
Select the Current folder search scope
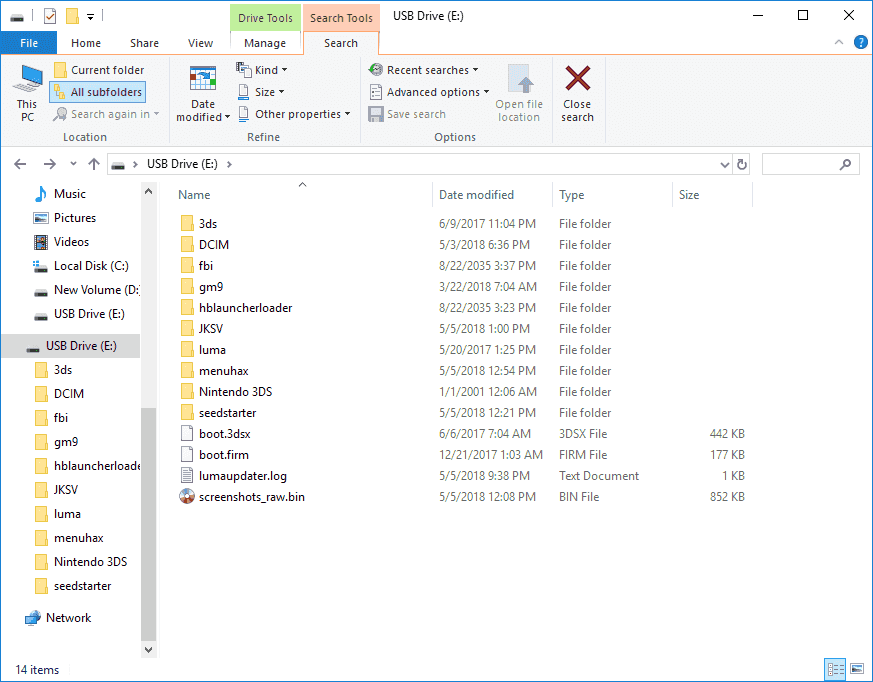[x=99, y=70]
